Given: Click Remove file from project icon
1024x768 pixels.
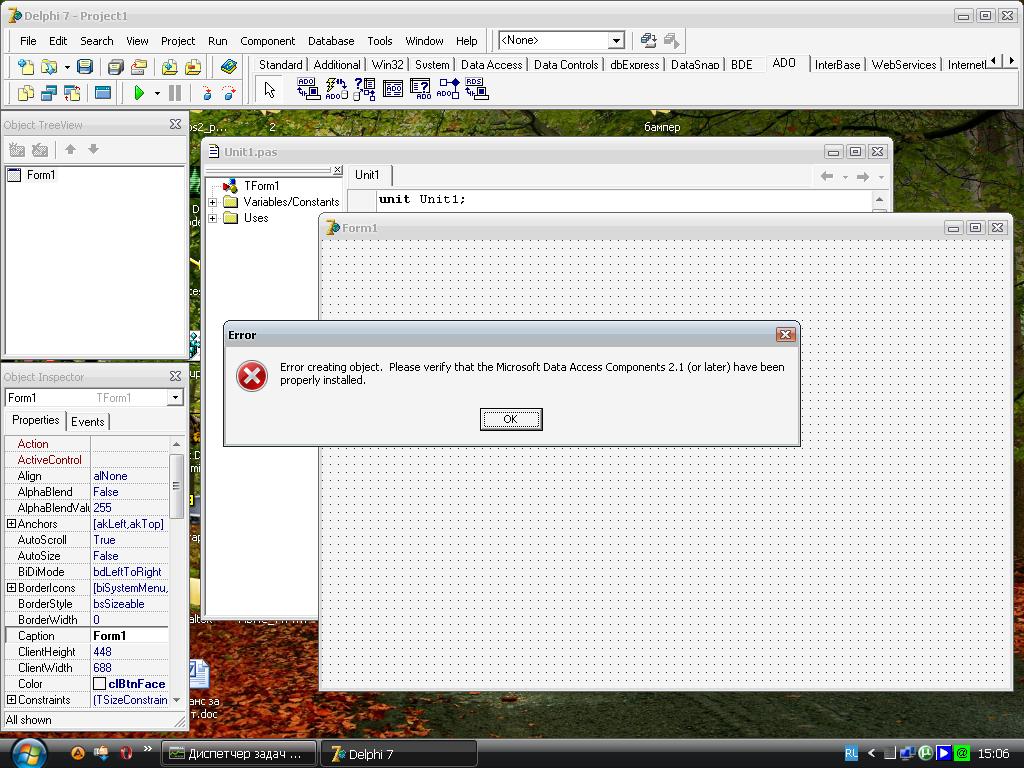Looking at the screenshot, I should click(193, 67).
